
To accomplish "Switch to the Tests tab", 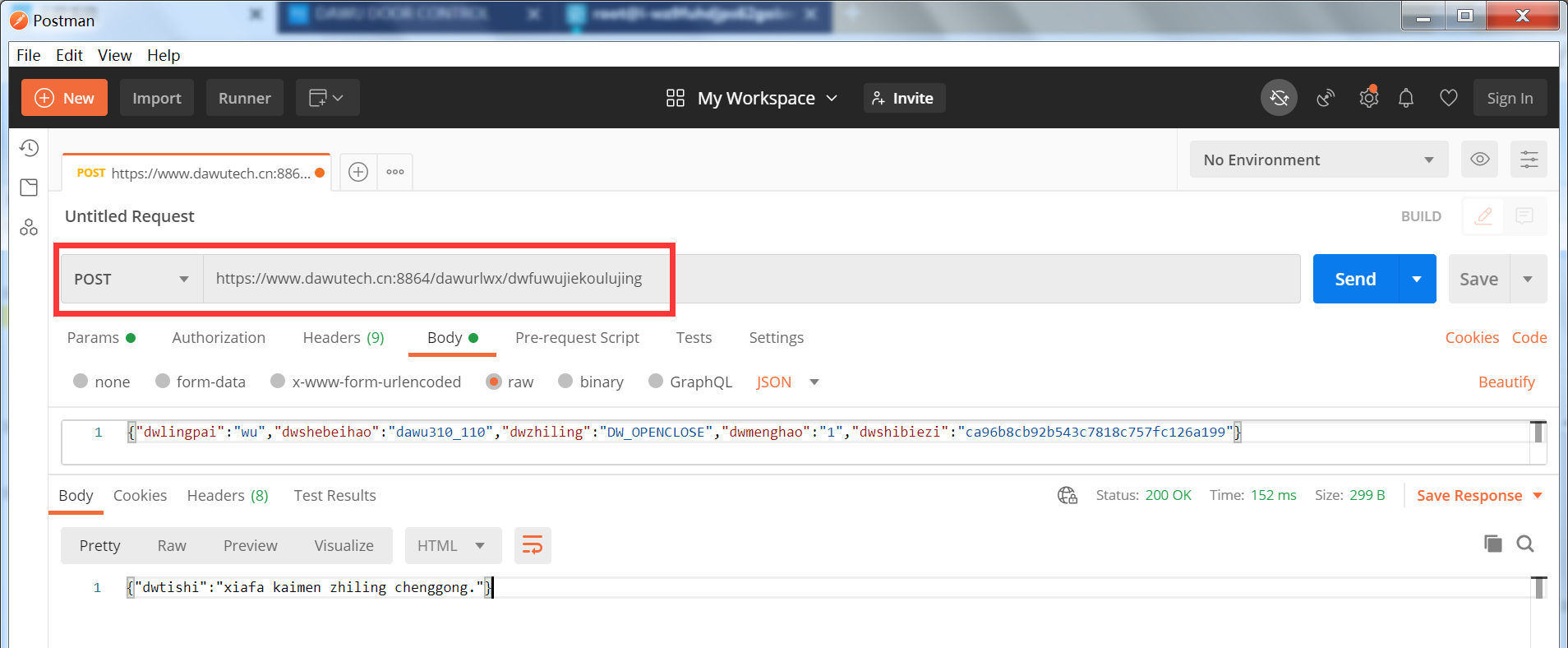I will tap(694, 337).
